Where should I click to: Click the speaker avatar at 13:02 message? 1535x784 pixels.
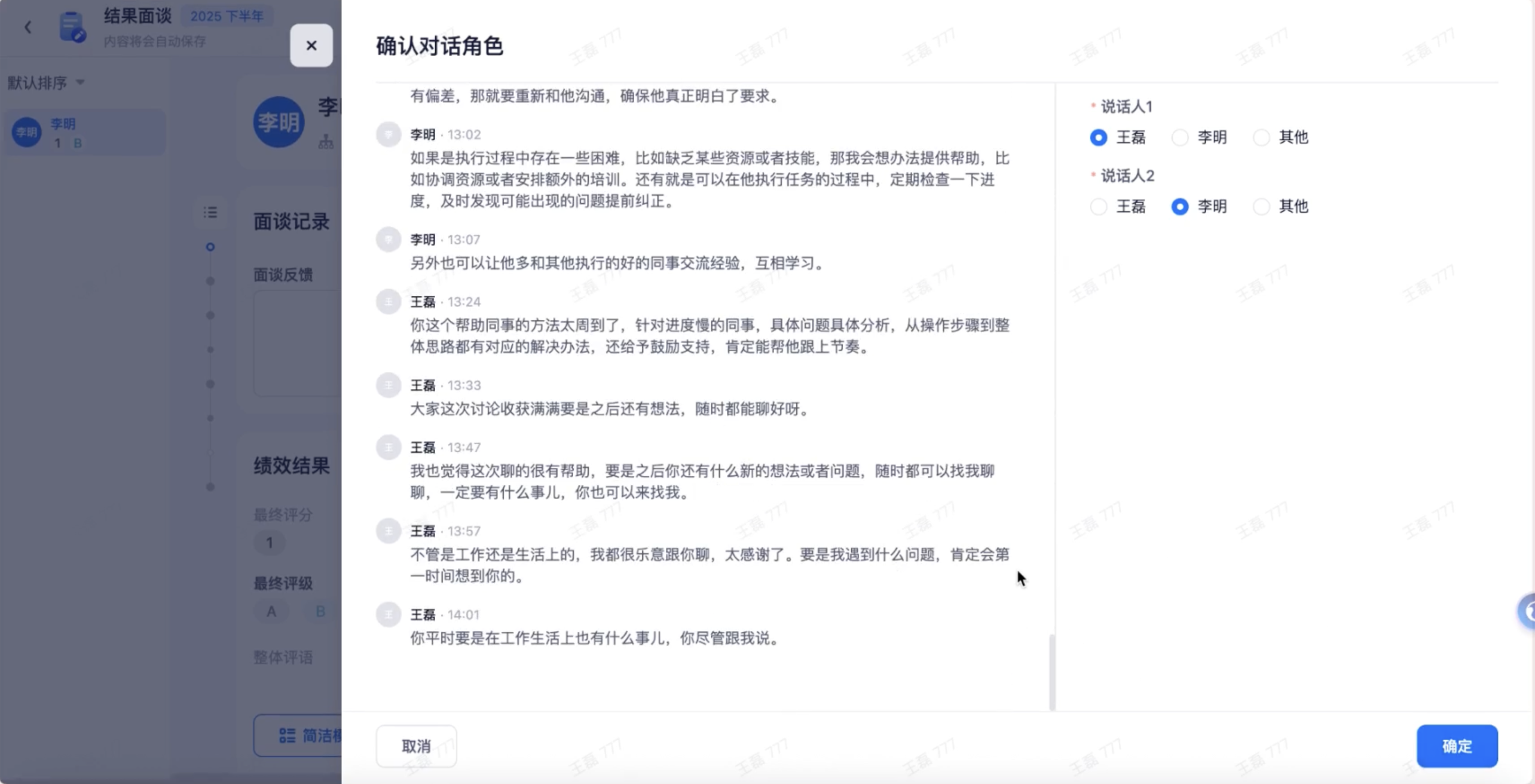388,134
